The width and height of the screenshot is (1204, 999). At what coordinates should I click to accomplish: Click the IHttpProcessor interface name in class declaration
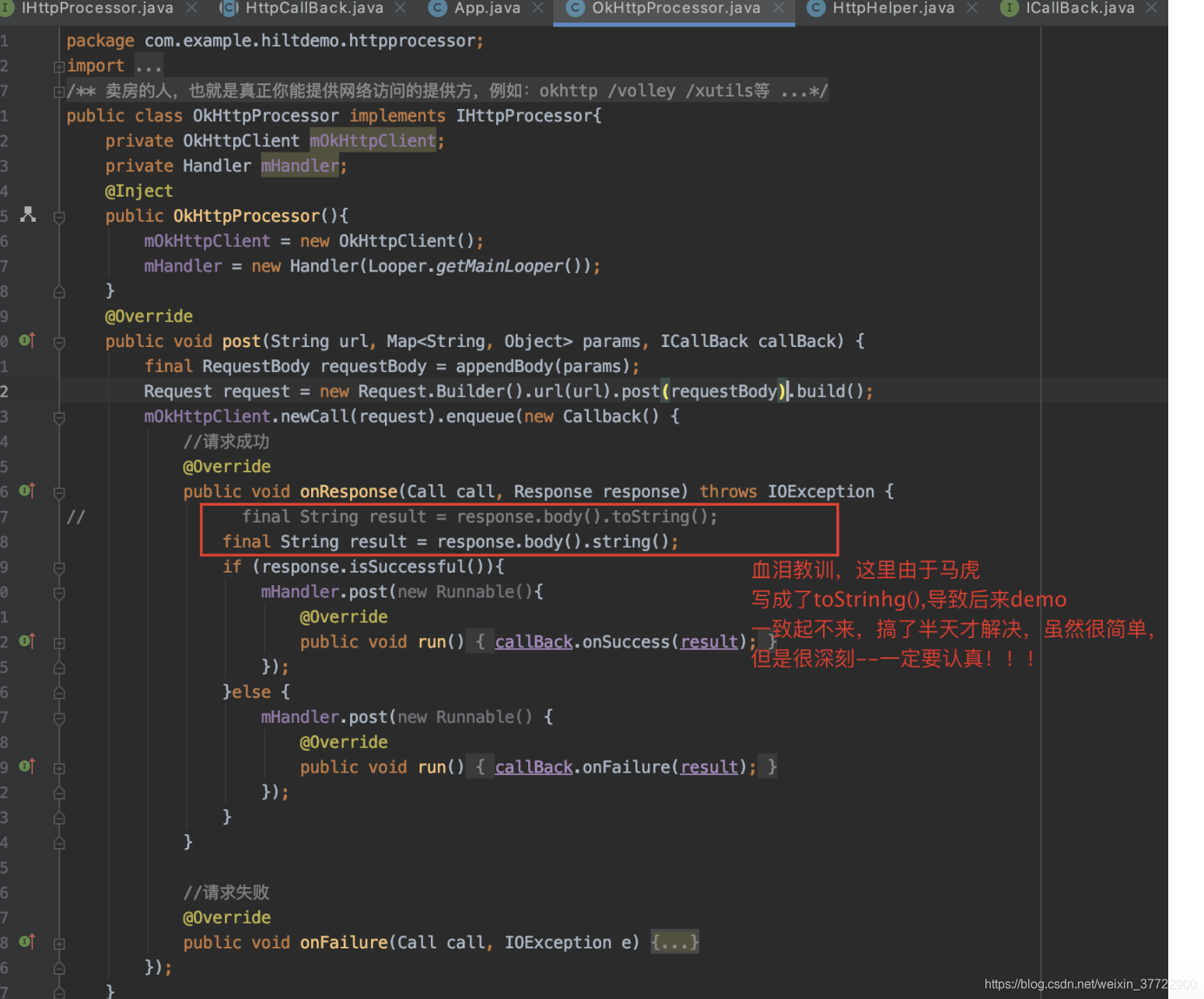pyautogui.click(x=524, y=116)
